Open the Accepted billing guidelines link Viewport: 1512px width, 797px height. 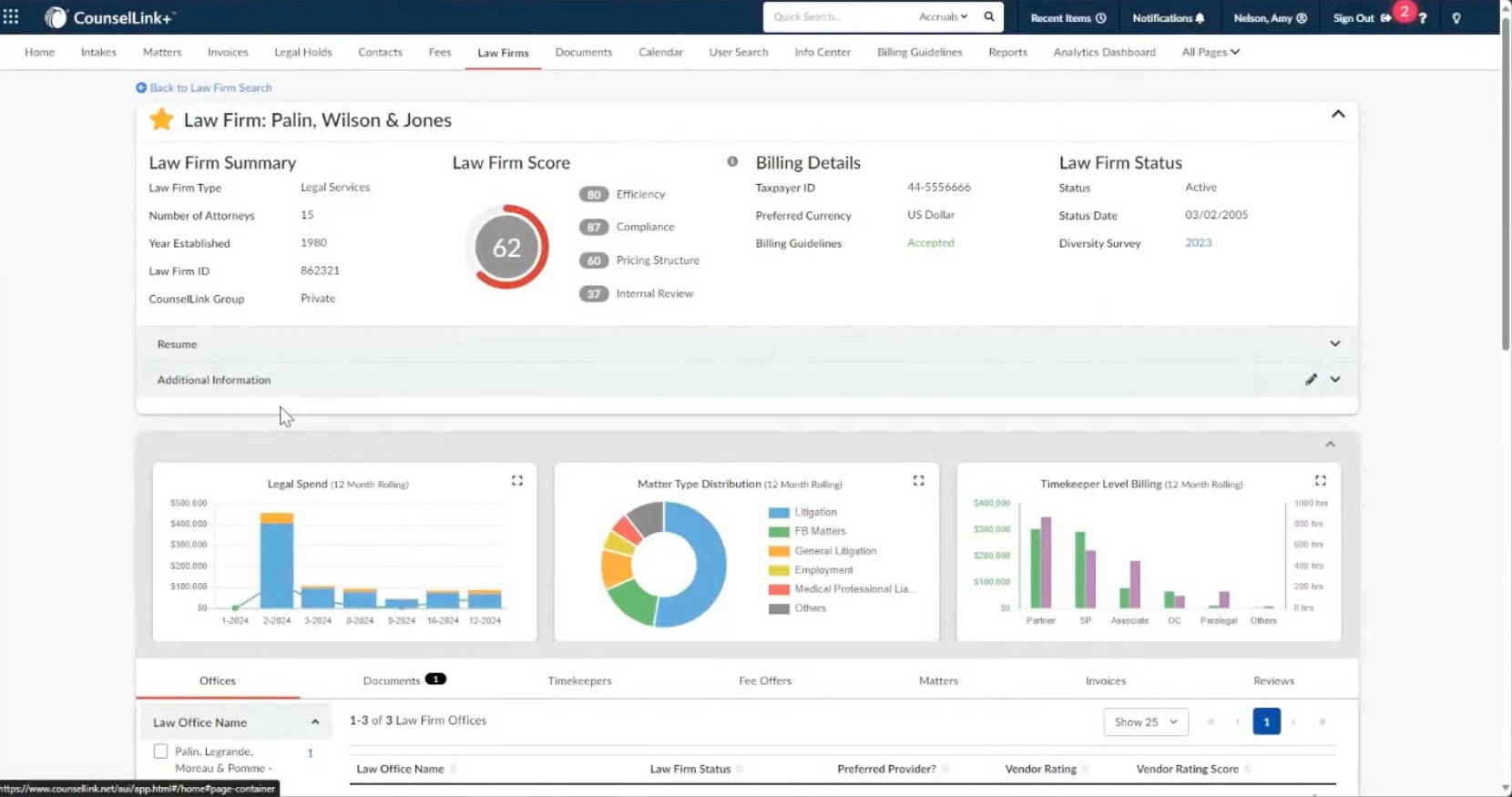pyautogui.click(x=931, y=242)
